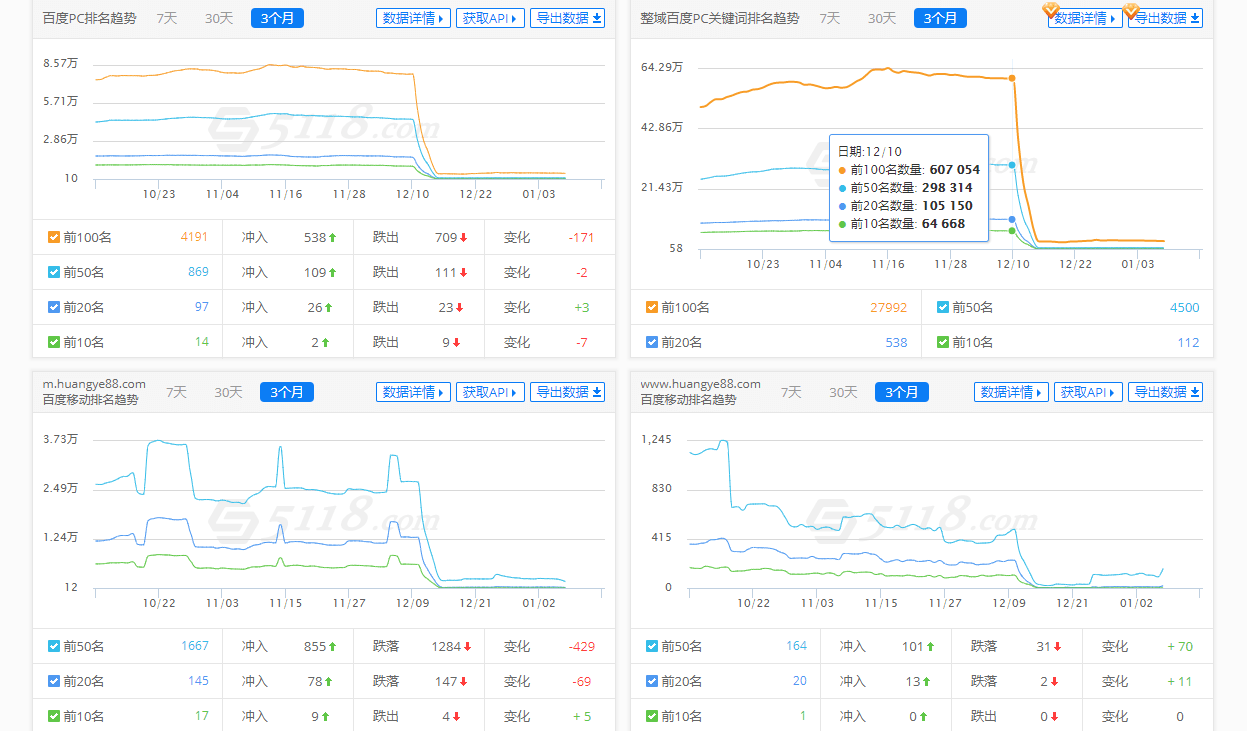Open 获取API in the www.huangye88.com panel
This screenshot has width=1247, height=731.
(1088, 392)
